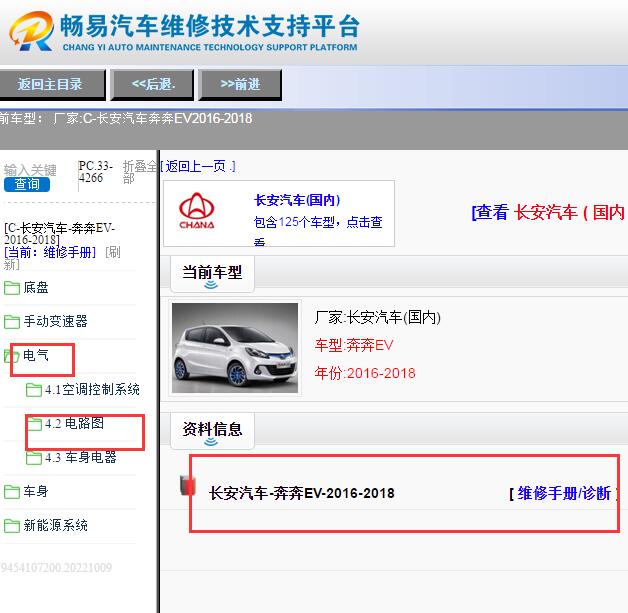
Task: Click the 查看 长安汽车（国内 link
Action: point(548,212)
